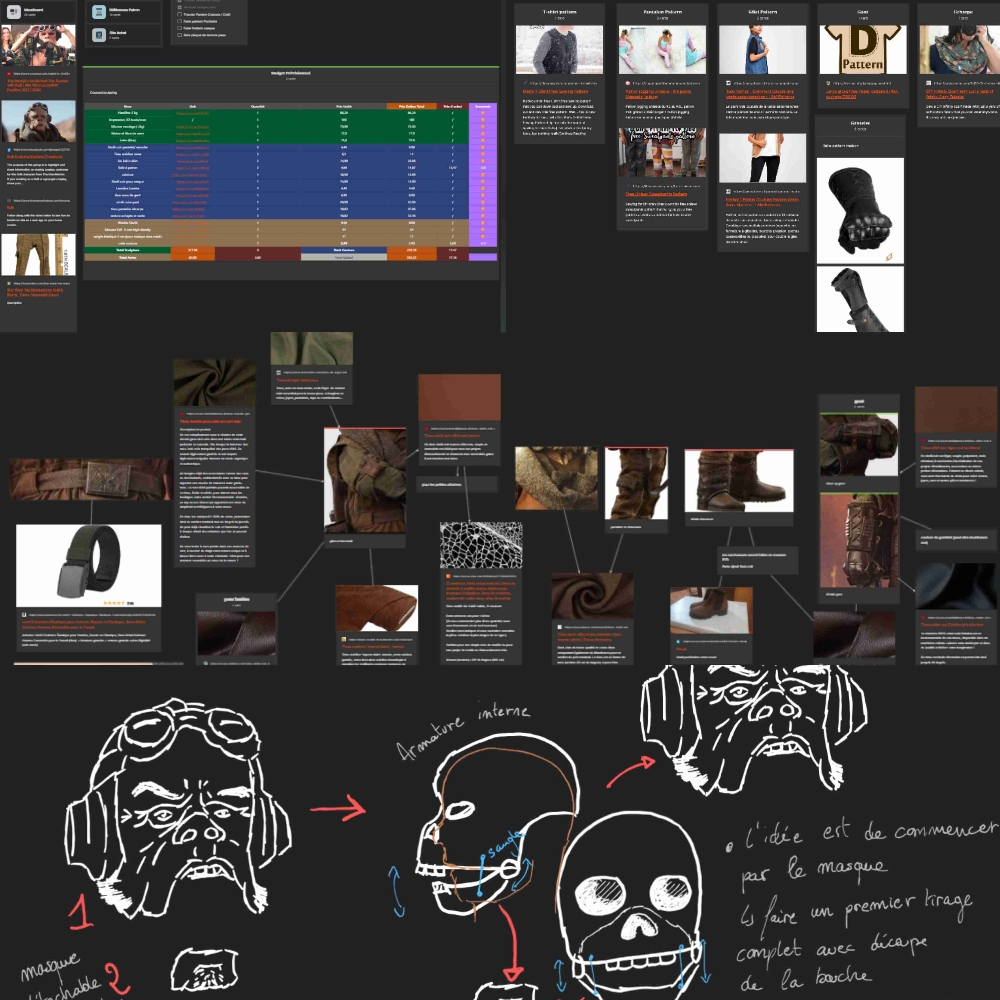This screenshot has width=1000, height=1000.
Task: Mark 'Faire Pattern casque' as done
Action: point(179,29)
